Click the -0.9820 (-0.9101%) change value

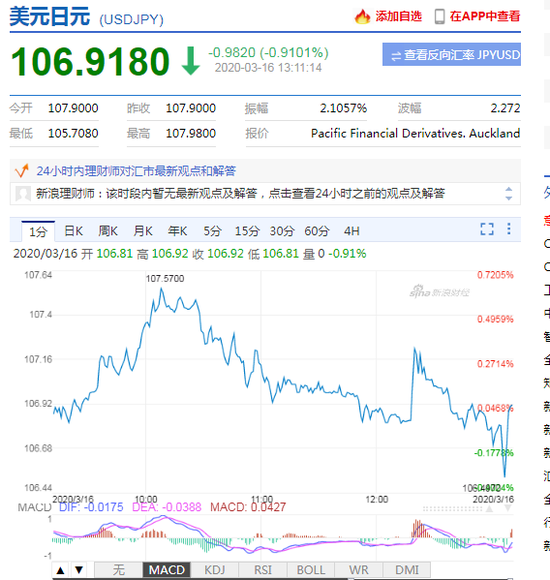coord(268,53)
